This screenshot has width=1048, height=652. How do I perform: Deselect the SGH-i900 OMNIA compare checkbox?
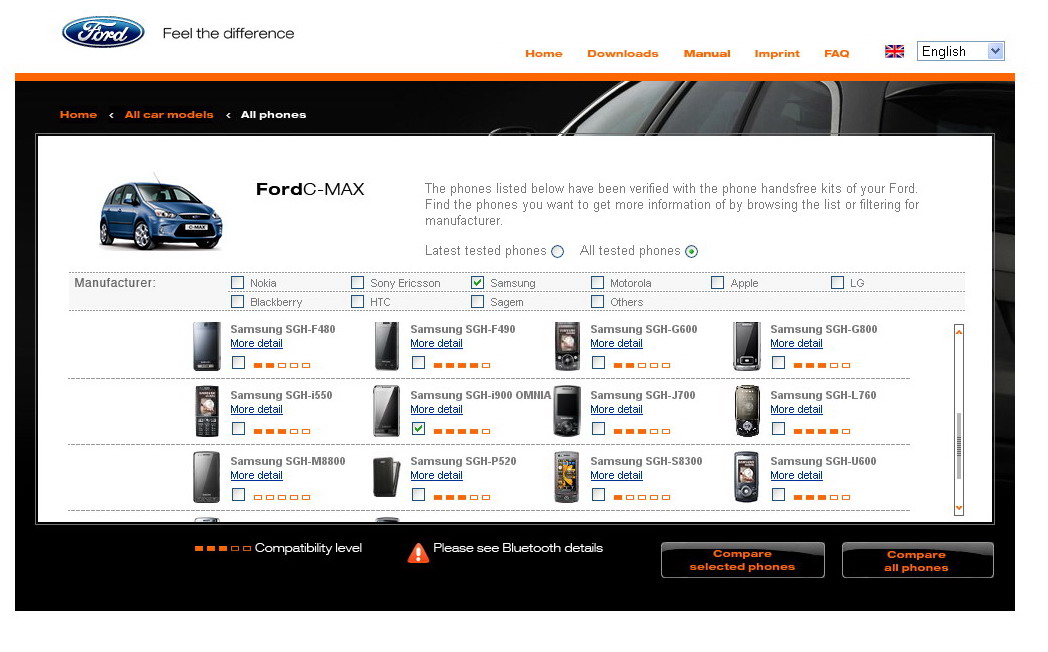pyautogui.click(x=418, y=428)
